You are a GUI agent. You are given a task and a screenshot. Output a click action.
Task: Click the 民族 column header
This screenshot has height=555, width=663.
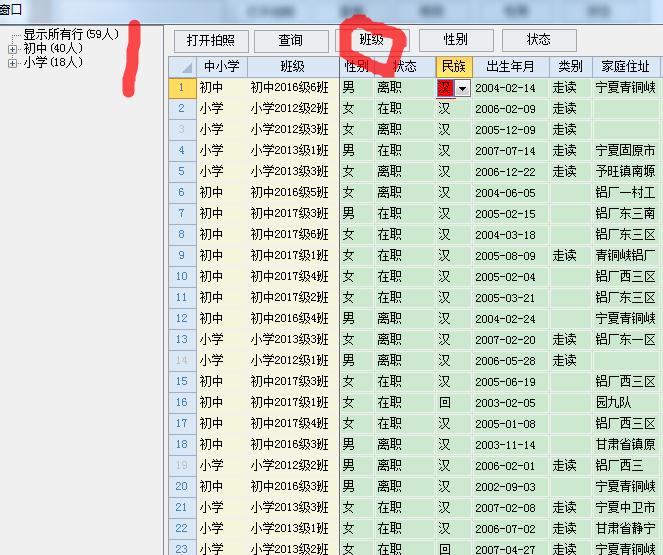click(453, 67)
